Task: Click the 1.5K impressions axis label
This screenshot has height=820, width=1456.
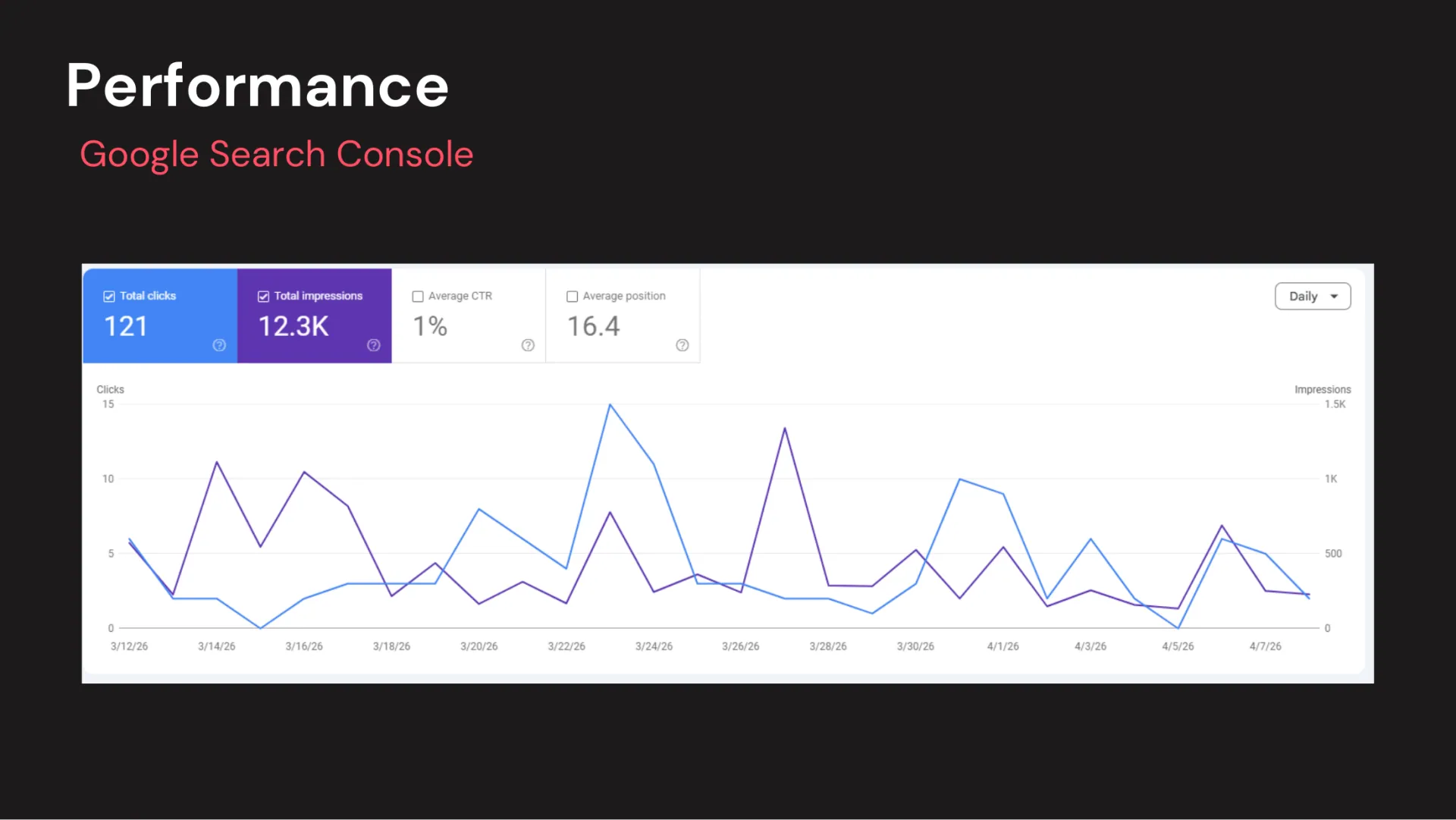Action: point(1335,404)
